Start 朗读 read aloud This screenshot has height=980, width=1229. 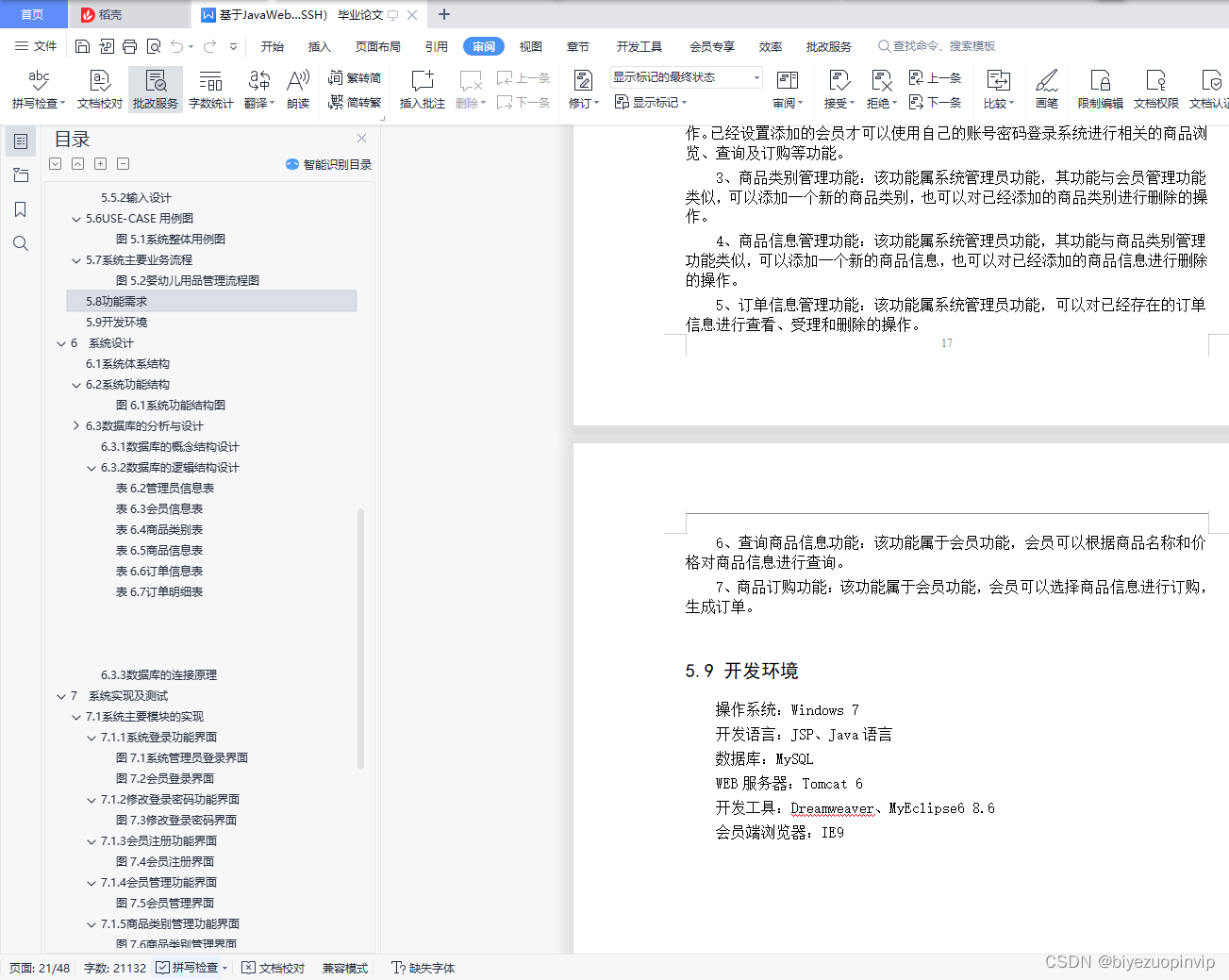tap(298, 90)
